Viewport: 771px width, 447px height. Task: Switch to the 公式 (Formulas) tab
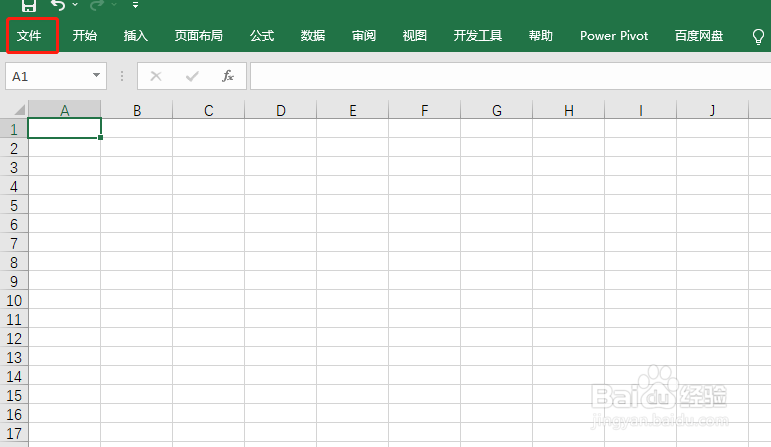pyautogui.click(x=262, y=35)
